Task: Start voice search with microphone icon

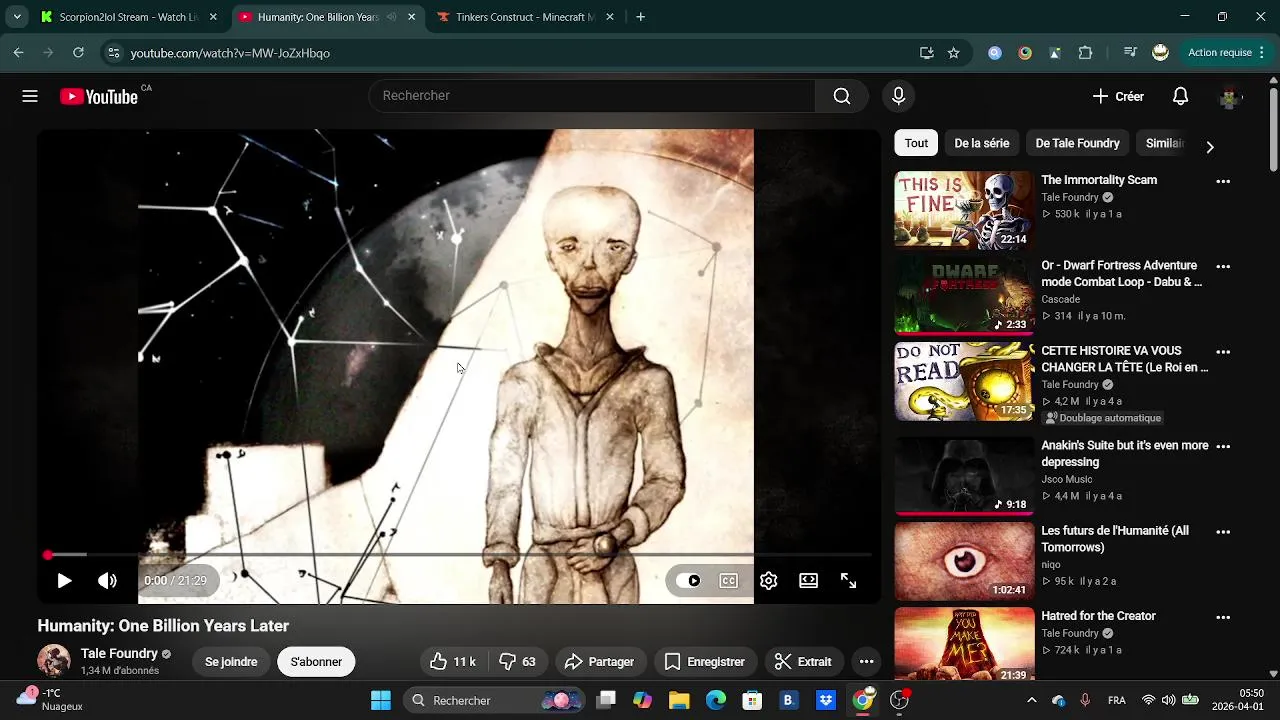Action: click(898, 96)
